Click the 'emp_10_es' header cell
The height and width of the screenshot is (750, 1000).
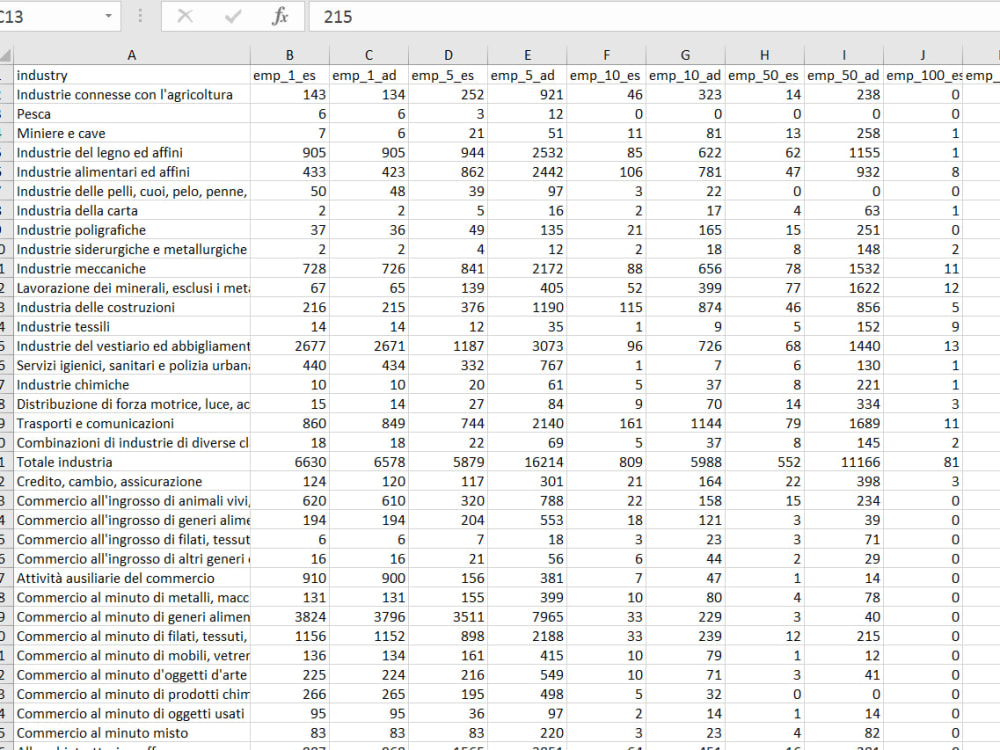tap(606, 75)
